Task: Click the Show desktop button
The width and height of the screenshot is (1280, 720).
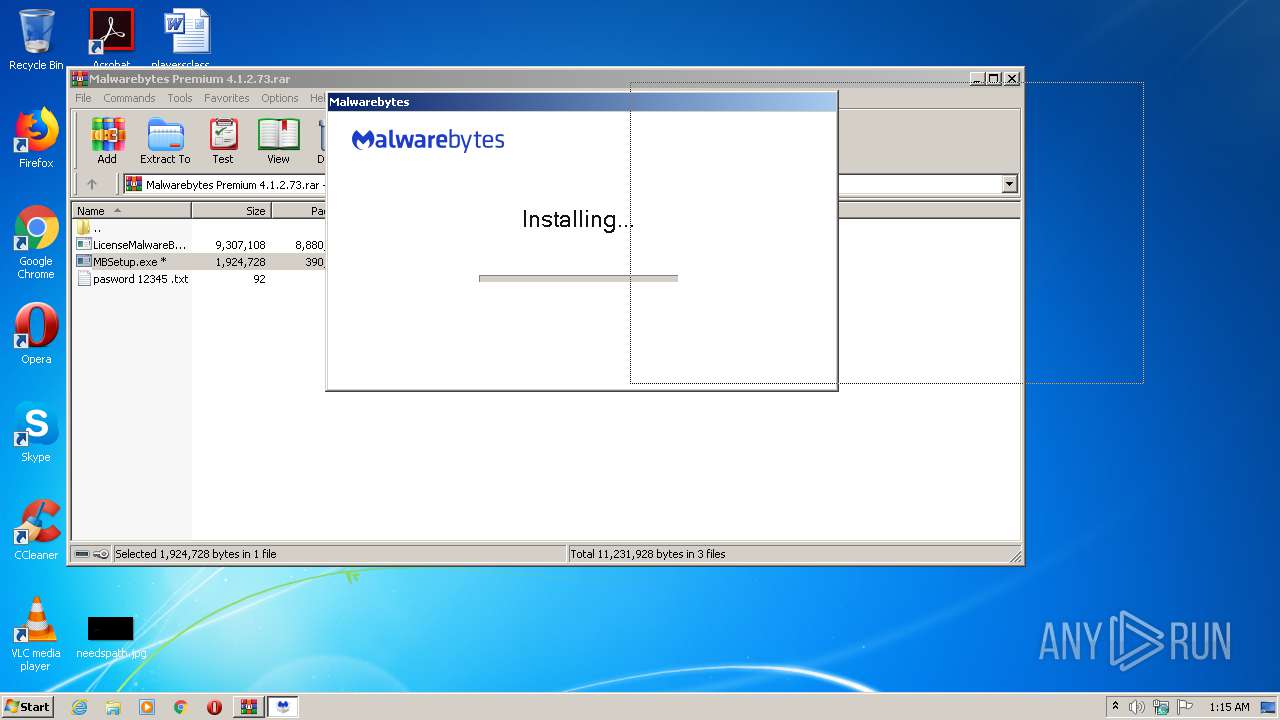Action: pos(1269,707)
